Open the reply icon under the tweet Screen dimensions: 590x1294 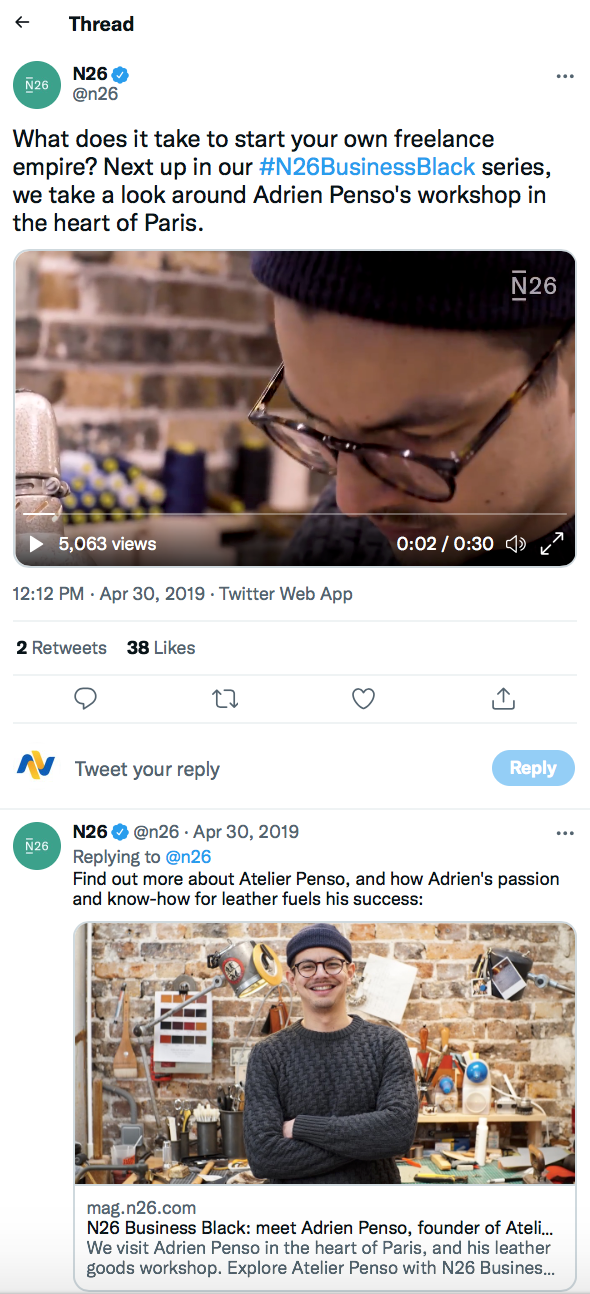[85, 698]
